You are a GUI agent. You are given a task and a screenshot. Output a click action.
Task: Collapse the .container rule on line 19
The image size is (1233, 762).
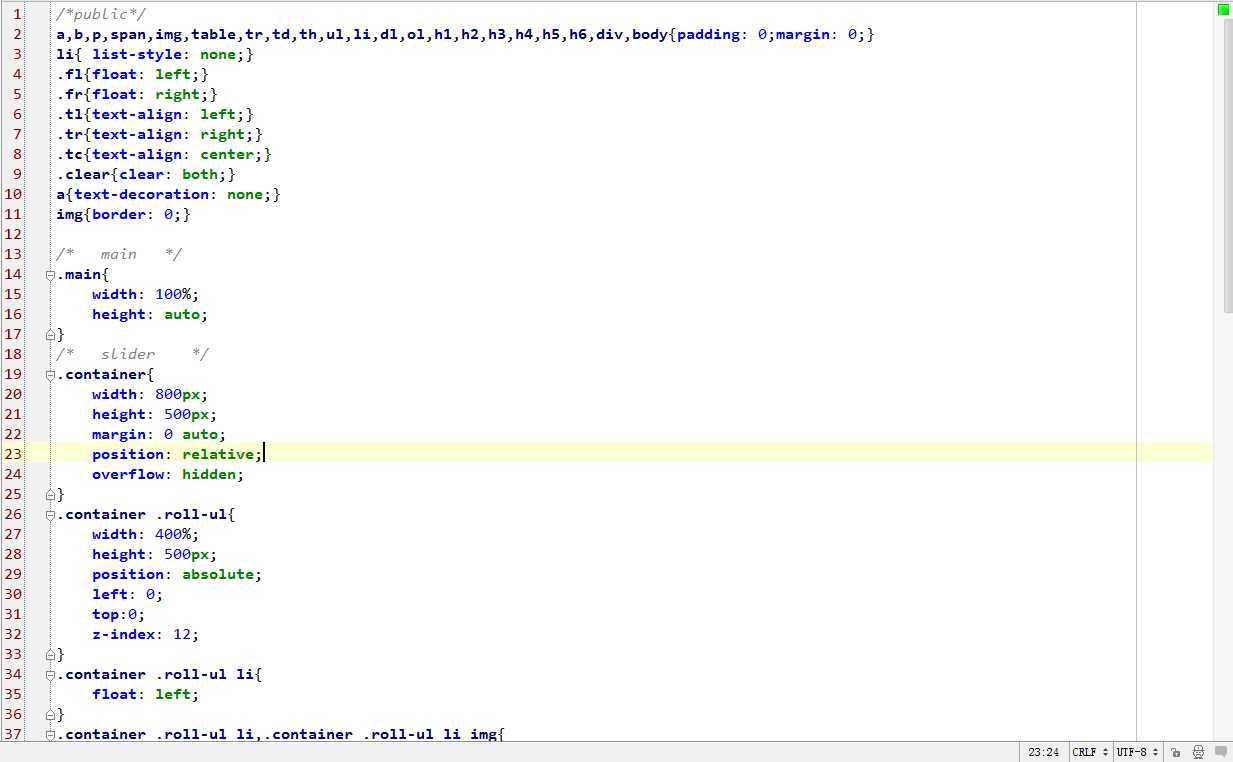pos(50,374)
